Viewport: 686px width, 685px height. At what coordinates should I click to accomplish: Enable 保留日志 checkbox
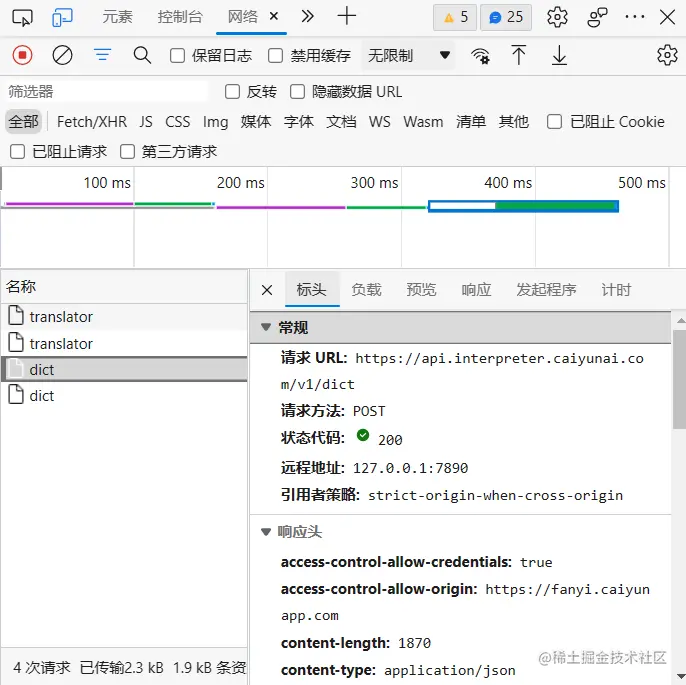click(x=177, y=56)
